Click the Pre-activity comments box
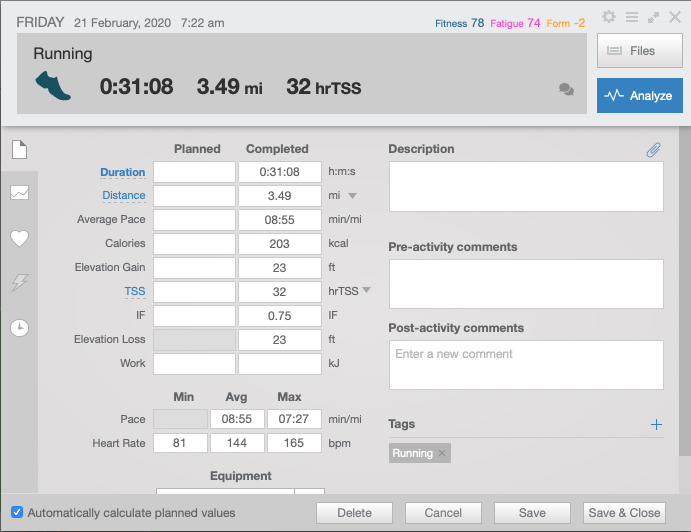691x532 pixels. [526, 284]
